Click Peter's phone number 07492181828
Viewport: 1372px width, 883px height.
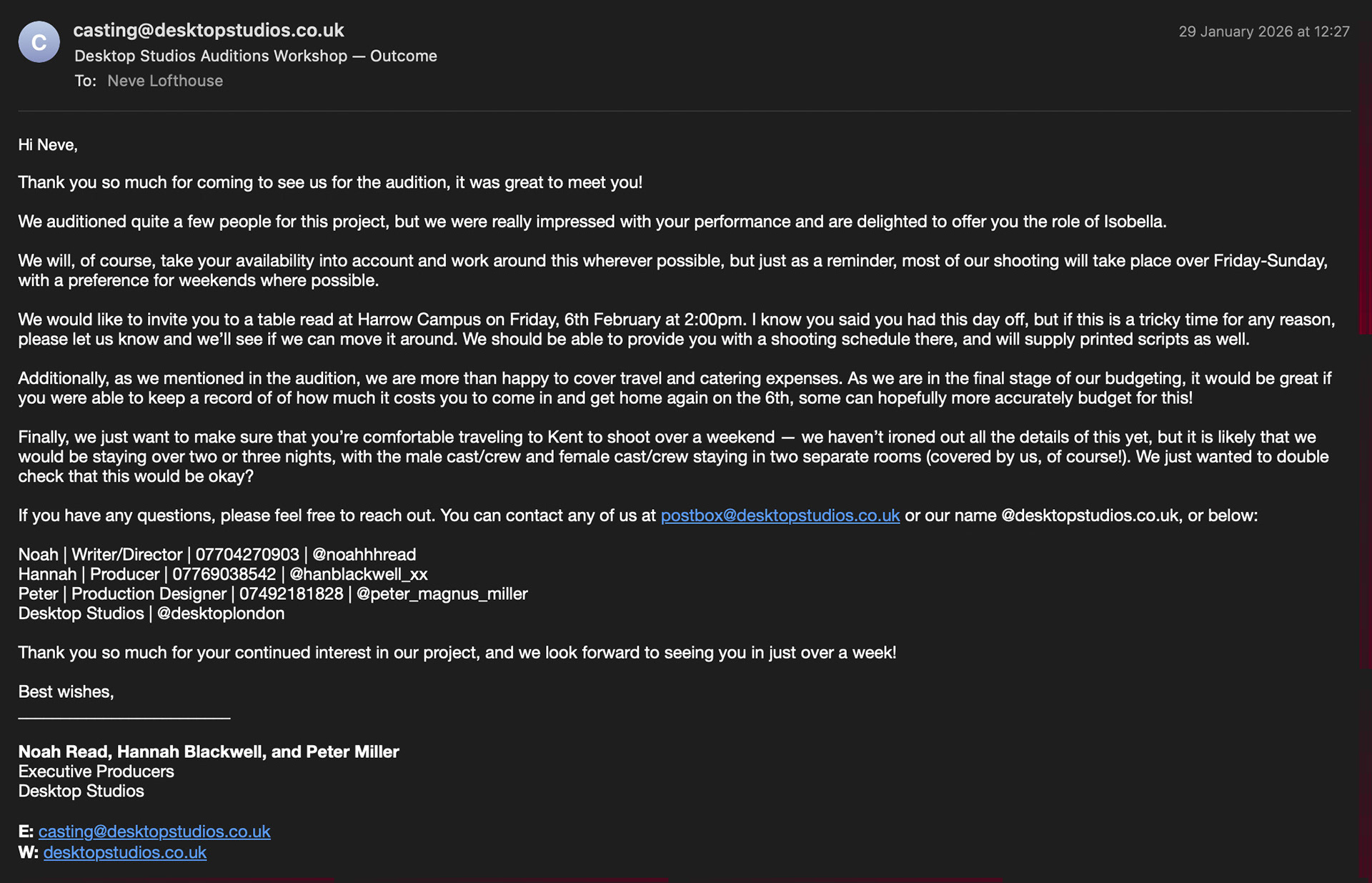pyautogui.click(x=291, y=594)
